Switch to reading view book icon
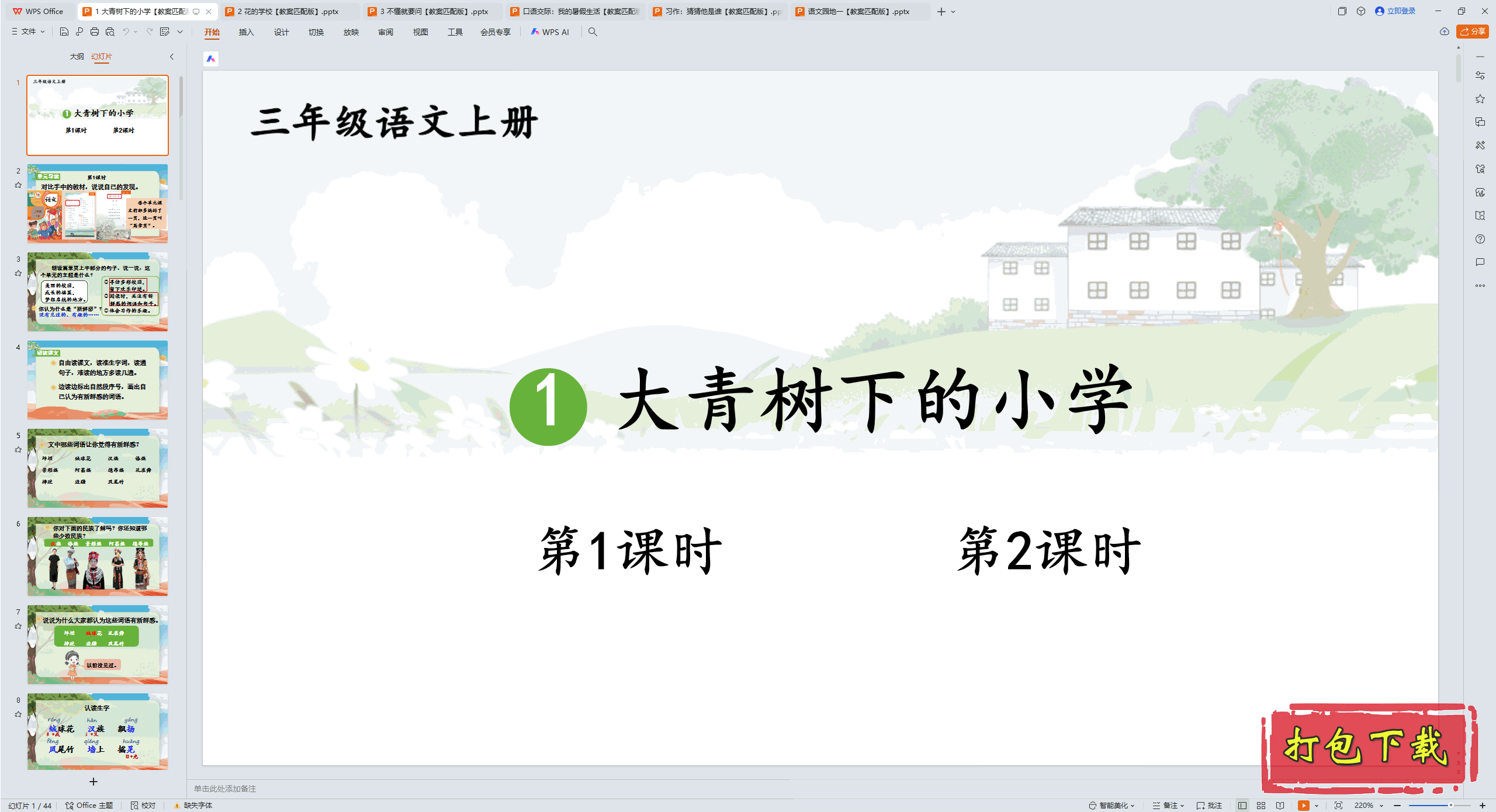Viewport: 1496px width, 812px height. 1280,805
